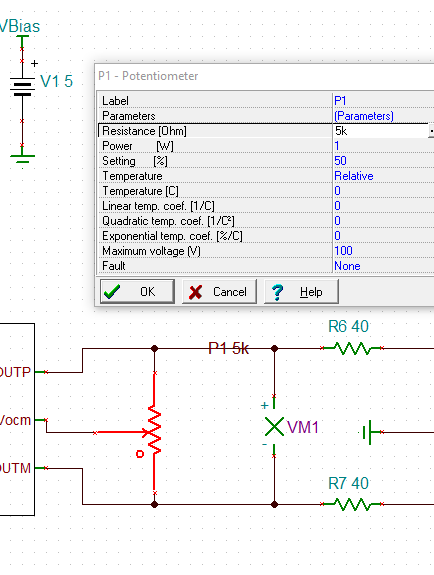
Task: Select the V1 battery symbol
Action: tap(23, 87)
